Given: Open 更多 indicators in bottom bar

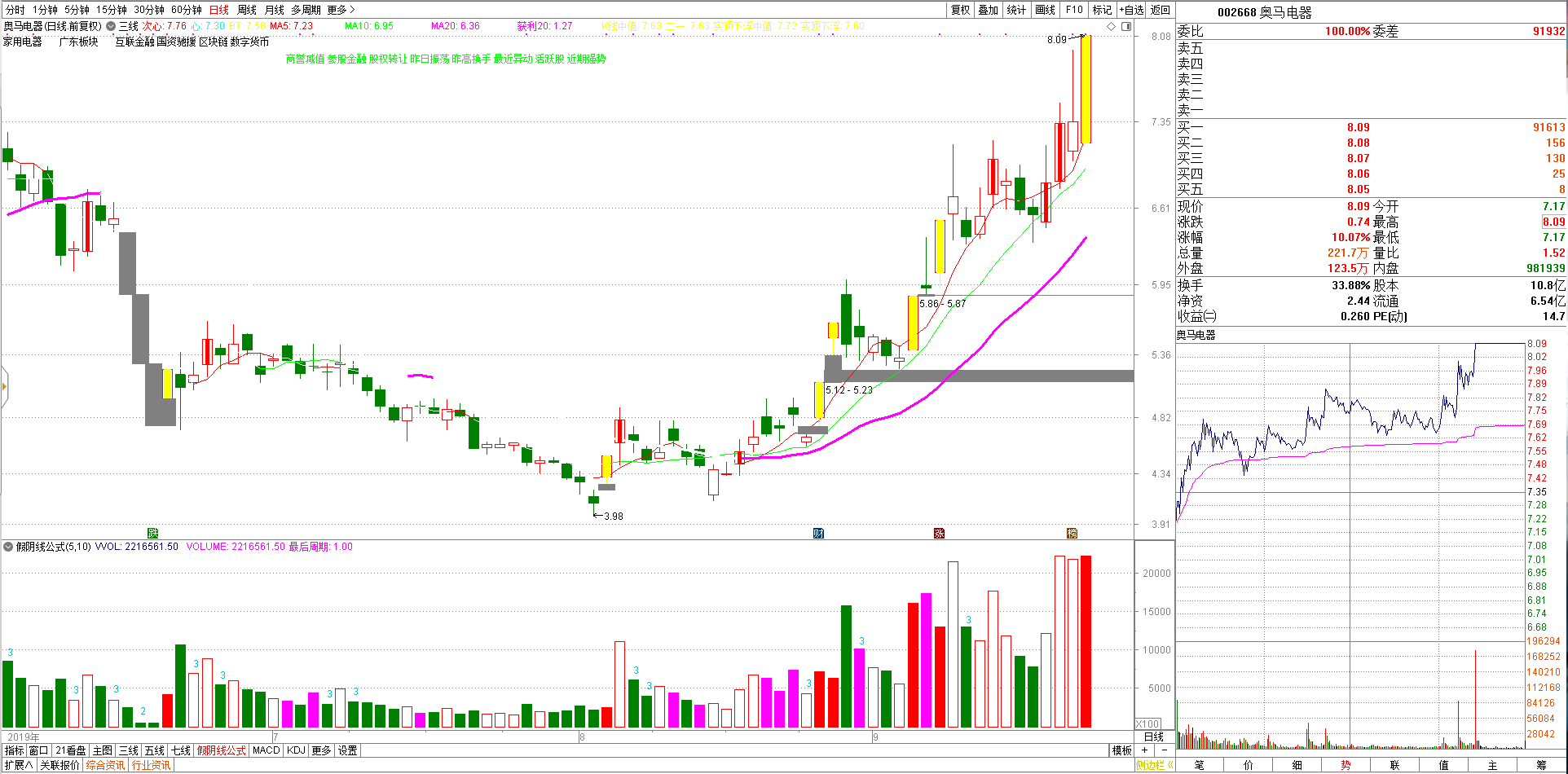Looking at the screenshot, I should 322,750.
